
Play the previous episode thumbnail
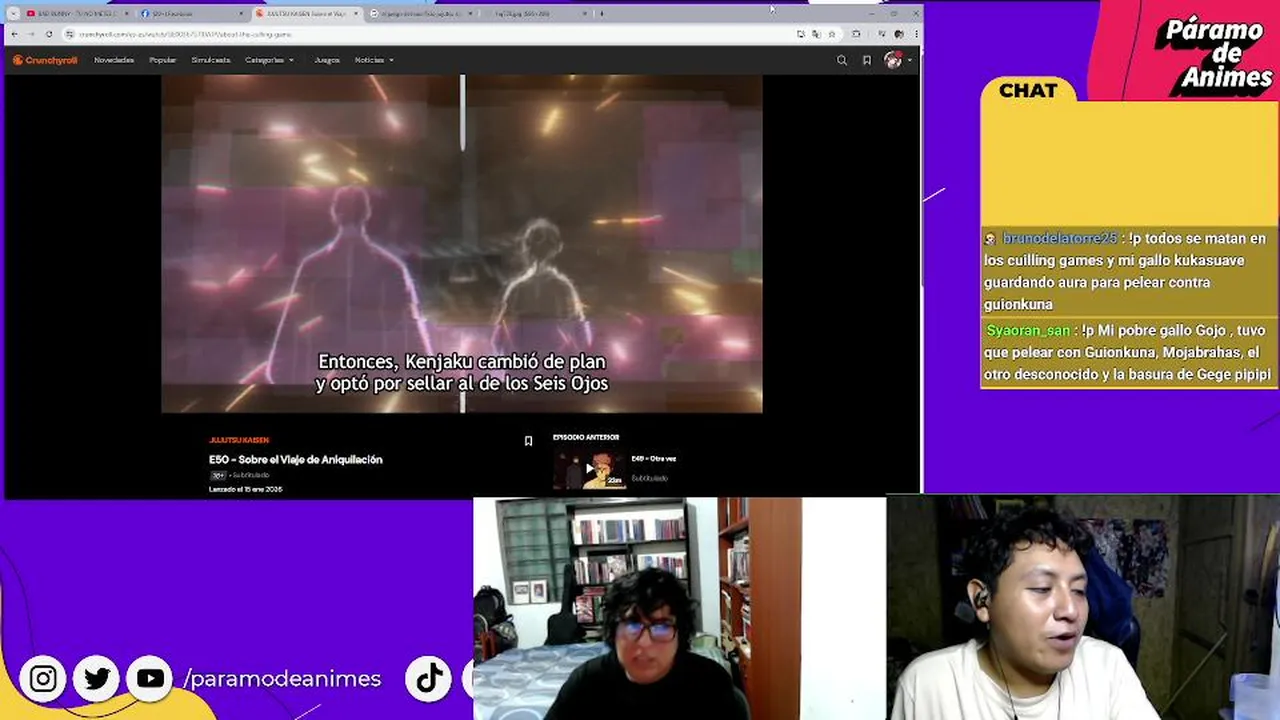tap(589, 469)
